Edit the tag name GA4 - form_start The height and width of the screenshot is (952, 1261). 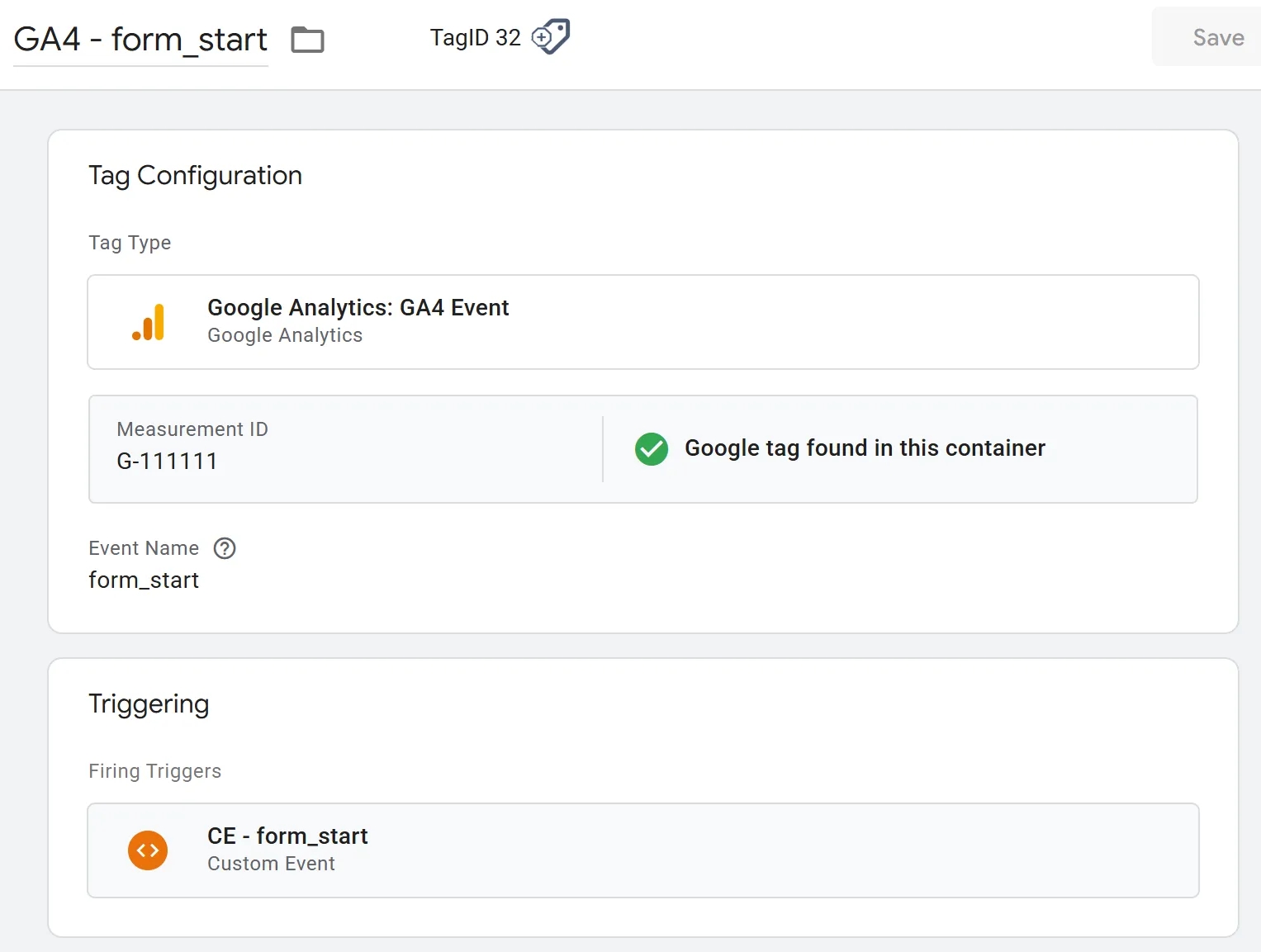coord(140,39)
